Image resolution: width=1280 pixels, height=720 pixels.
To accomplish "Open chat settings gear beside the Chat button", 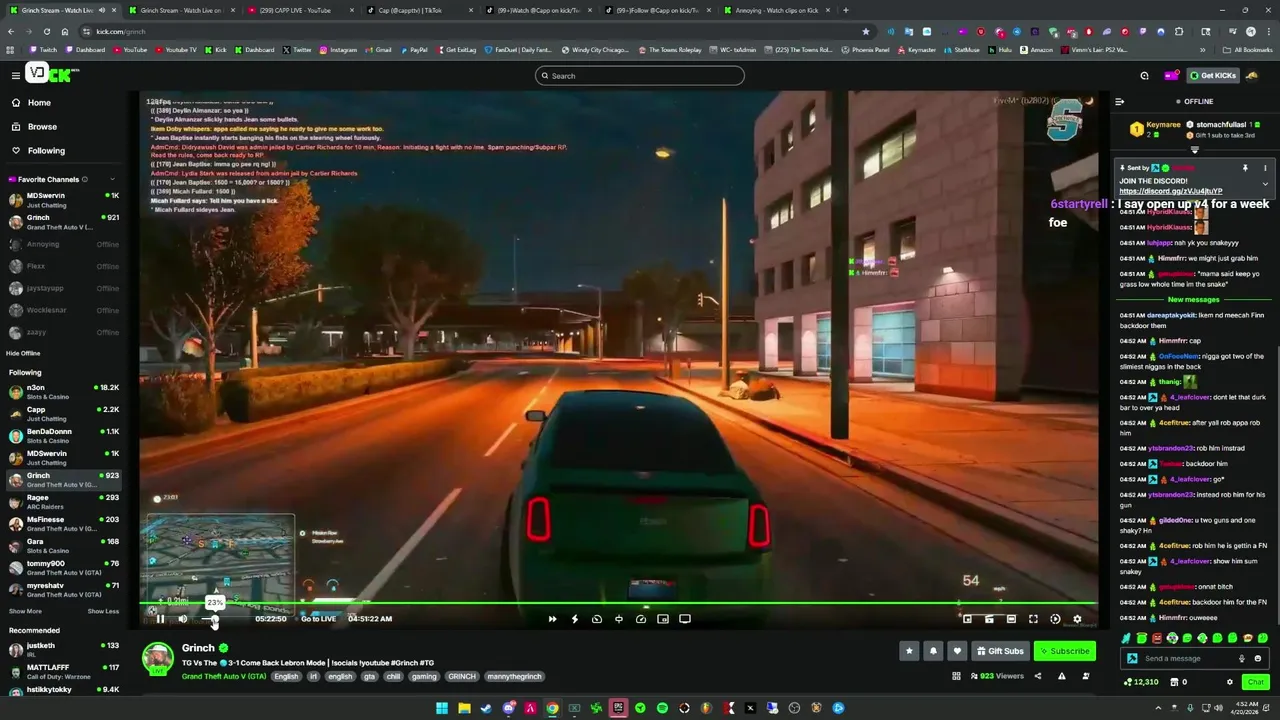I will pos(1230,682).
